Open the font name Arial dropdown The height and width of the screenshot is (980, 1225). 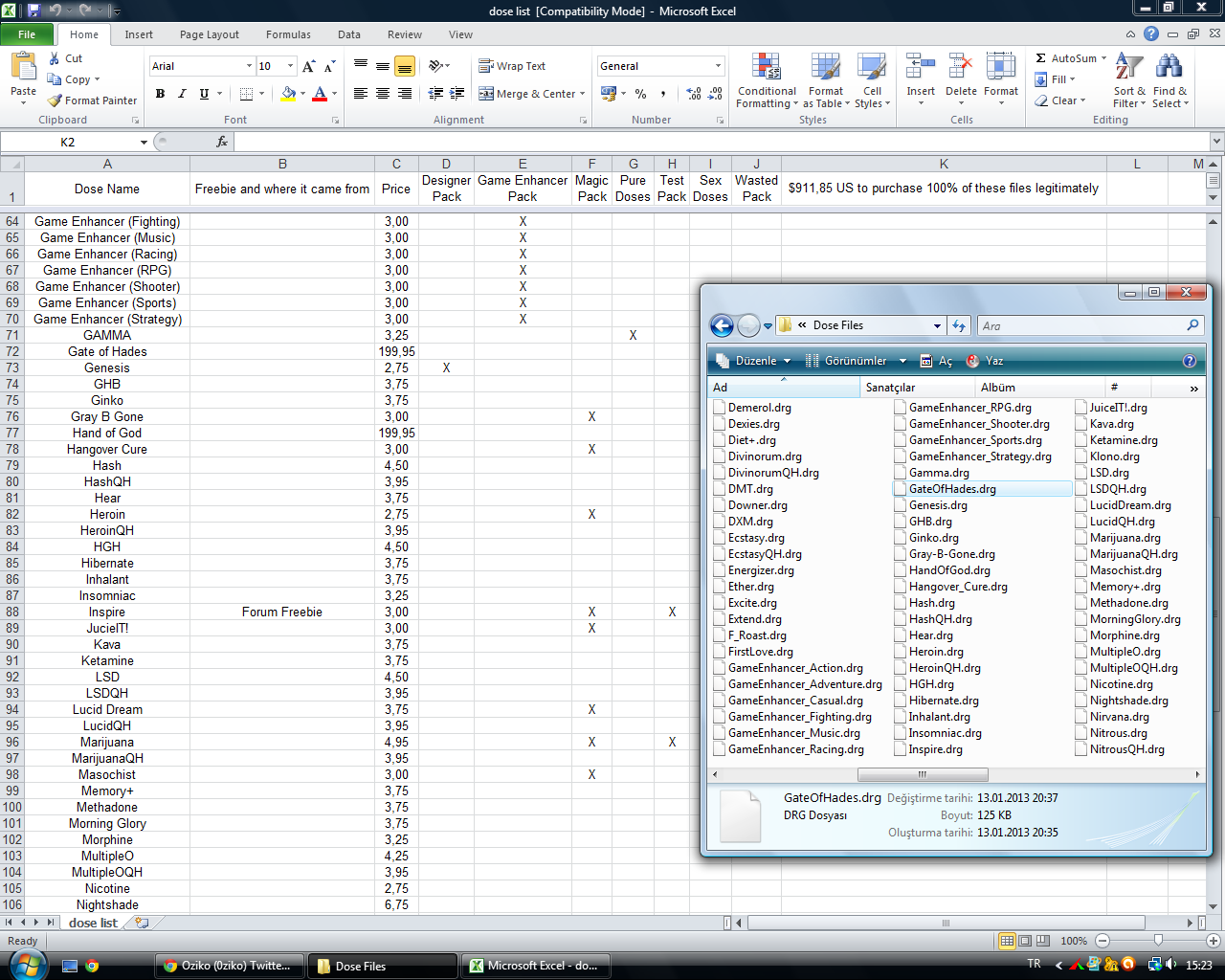pyautogui.click(x=249, y=66)
